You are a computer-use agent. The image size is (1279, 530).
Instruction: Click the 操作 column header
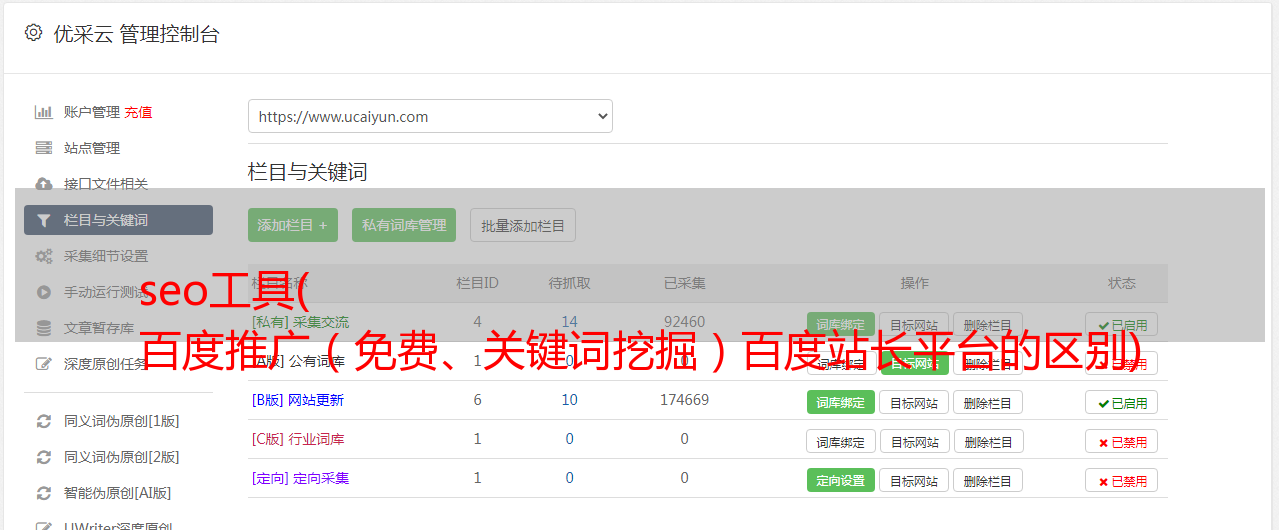[914, 283]
